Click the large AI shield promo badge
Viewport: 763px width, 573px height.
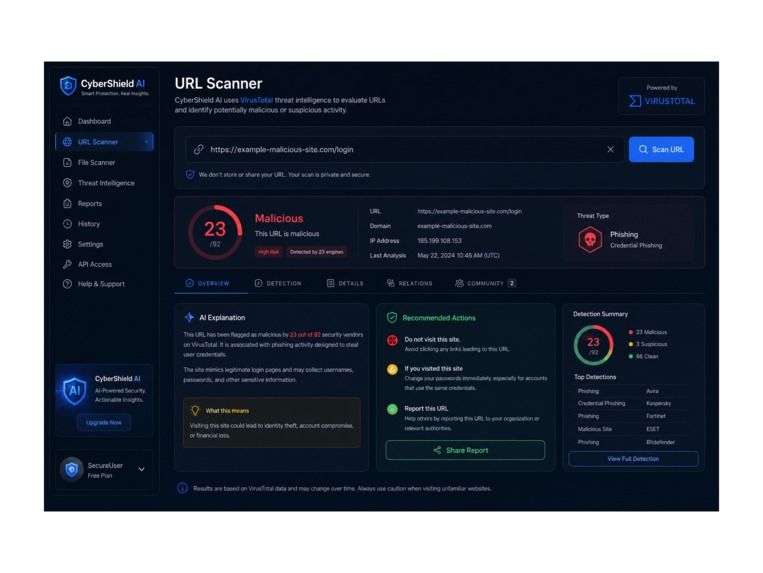coord(74,390)
